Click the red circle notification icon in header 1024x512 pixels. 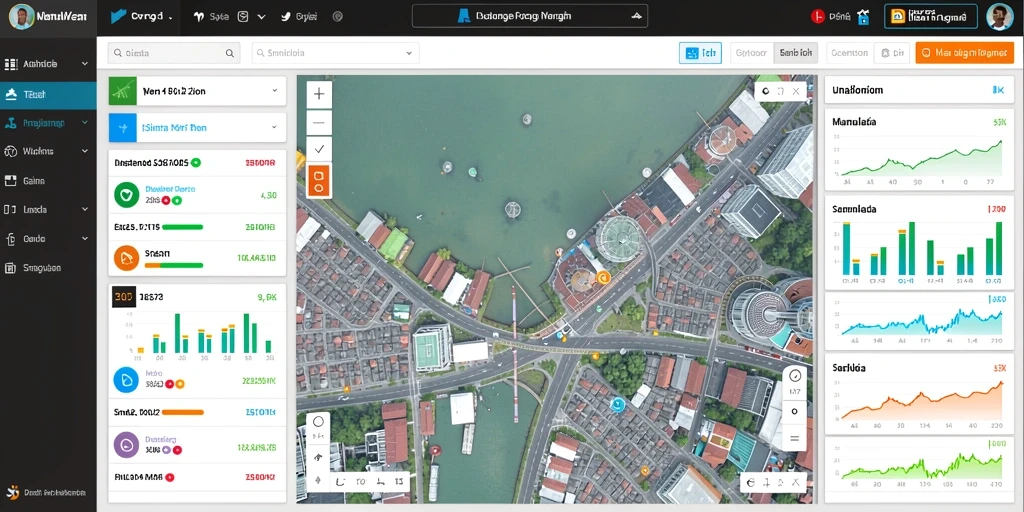(x=817, y=17)
